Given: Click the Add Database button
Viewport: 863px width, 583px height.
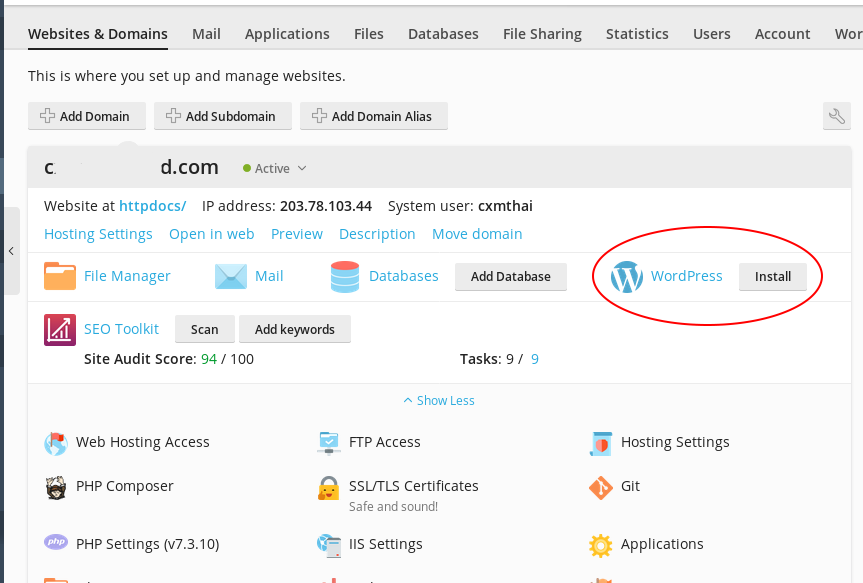Looking at the screenshot, I should [510, 277].
